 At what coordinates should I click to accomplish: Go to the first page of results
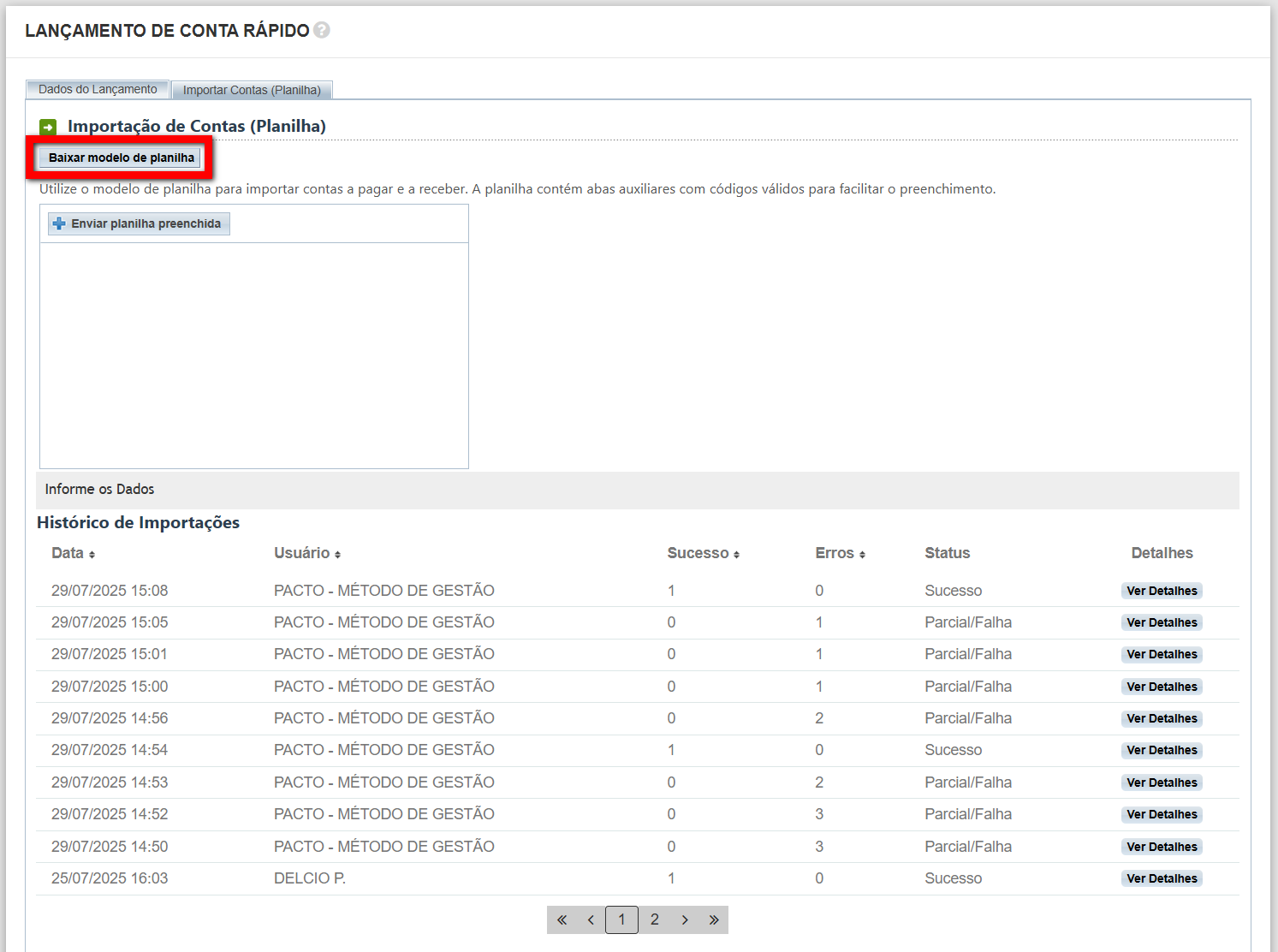562,919
